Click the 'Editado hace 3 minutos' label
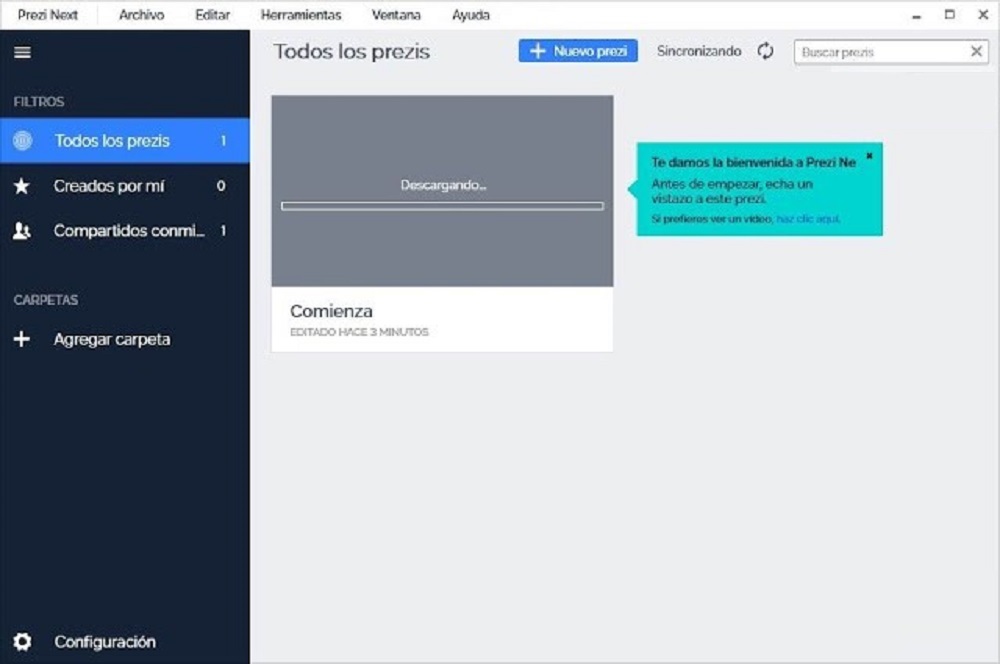Image resolution: width=1000 pixels, height=664 pixels. click(359, 332)
